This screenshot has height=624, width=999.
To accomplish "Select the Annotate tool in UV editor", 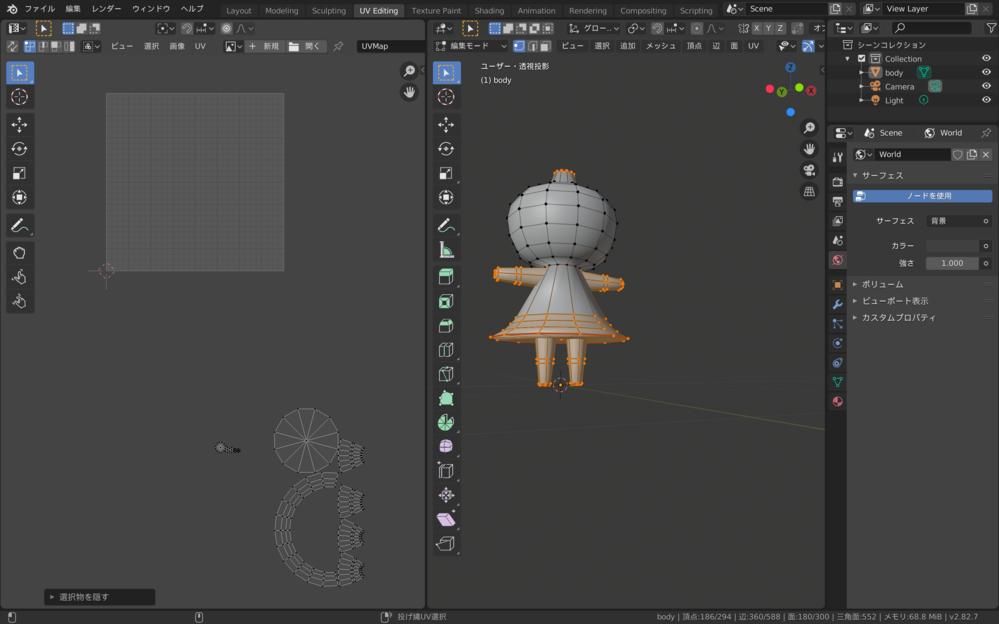I will 19,226.
